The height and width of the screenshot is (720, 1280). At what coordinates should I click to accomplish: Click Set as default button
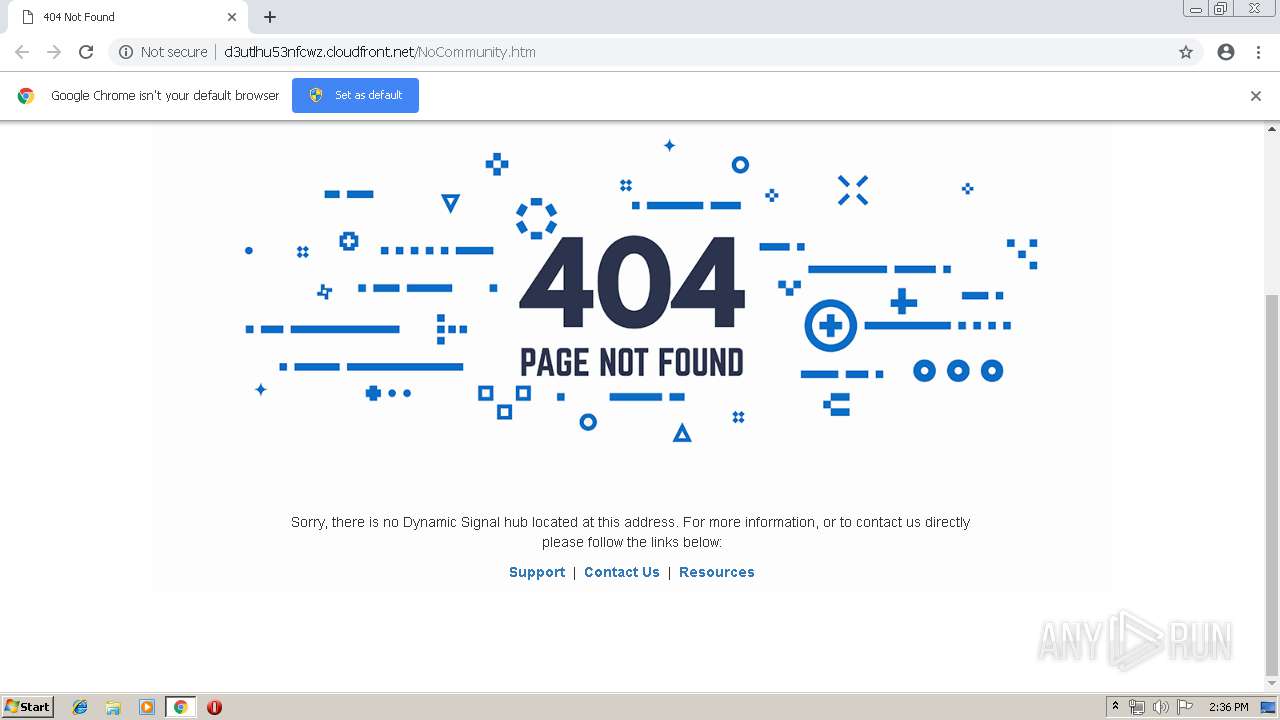pyautogui.click(x=355, y=96)
